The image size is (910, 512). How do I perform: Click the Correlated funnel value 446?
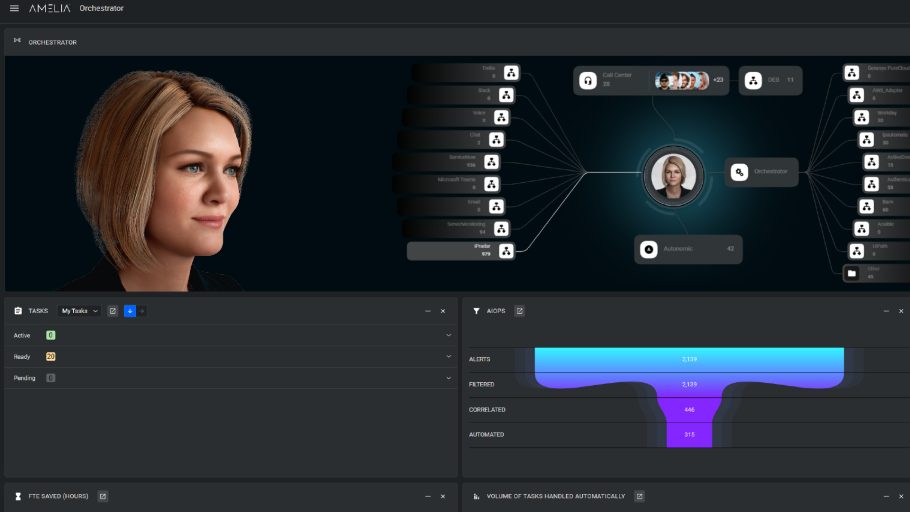(689, 410)
